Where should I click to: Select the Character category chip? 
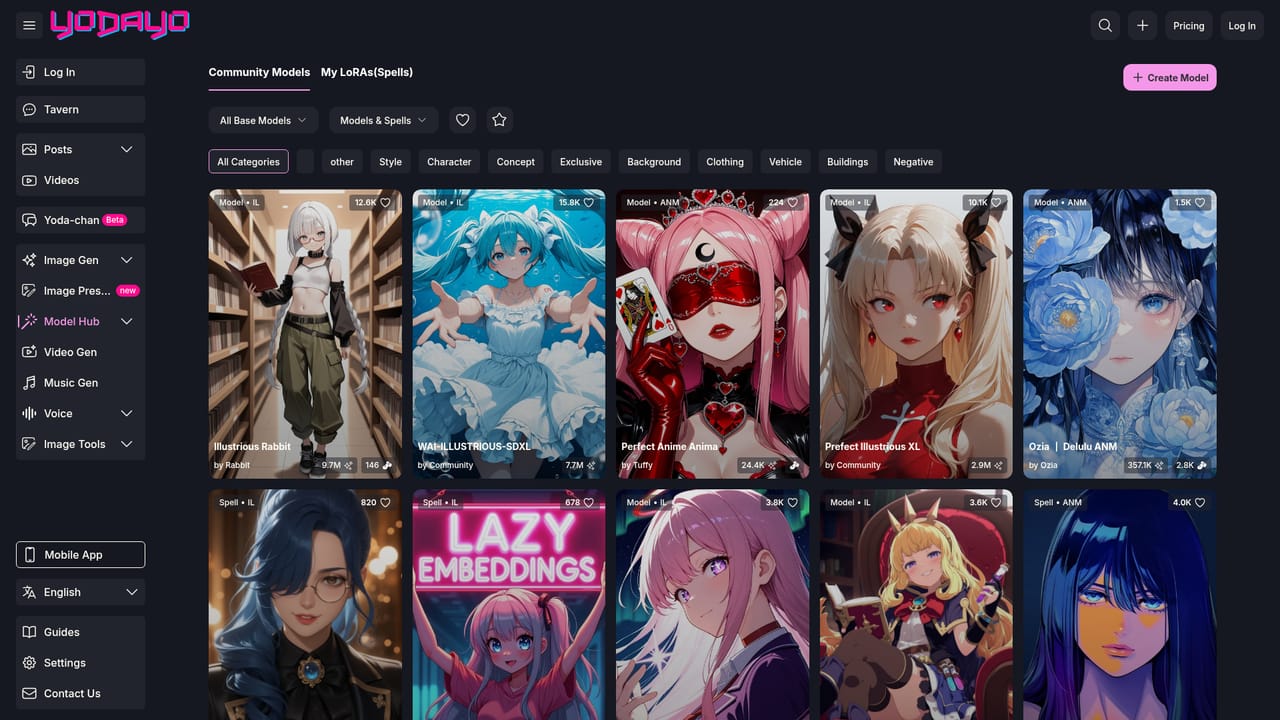(x=449, y=162)
